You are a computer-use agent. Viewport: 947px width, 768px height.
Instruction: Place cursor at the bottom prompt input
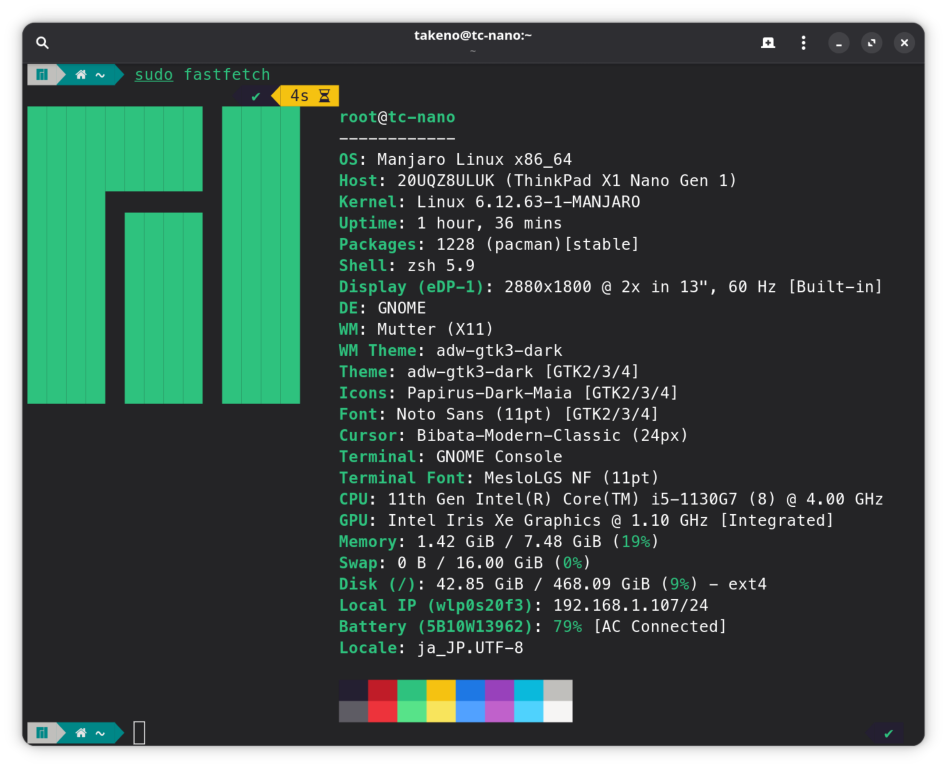coord(139,733)
